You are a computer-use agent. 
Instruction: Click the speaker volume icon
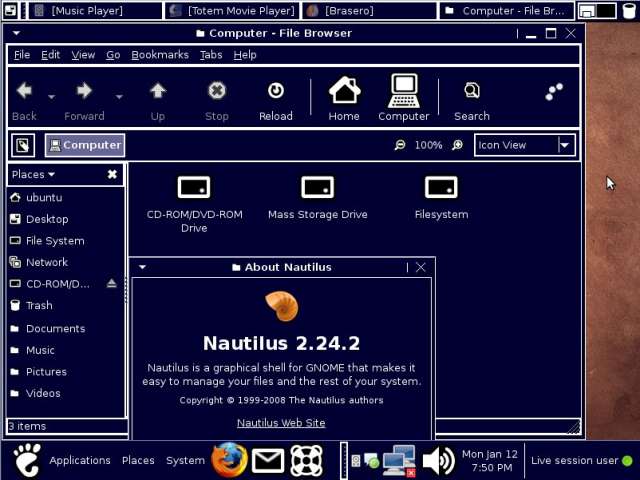pos(438,460)
